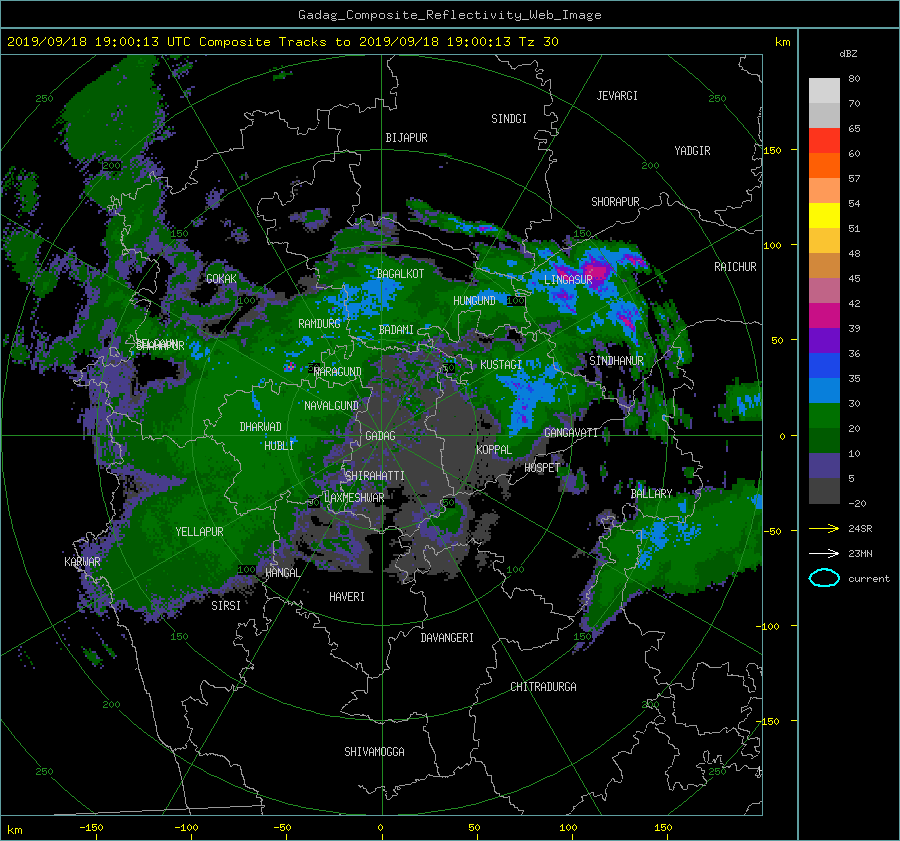Click the LAXMESHWAR city label
Screen dimensions: 900x841
coord(354,498)
